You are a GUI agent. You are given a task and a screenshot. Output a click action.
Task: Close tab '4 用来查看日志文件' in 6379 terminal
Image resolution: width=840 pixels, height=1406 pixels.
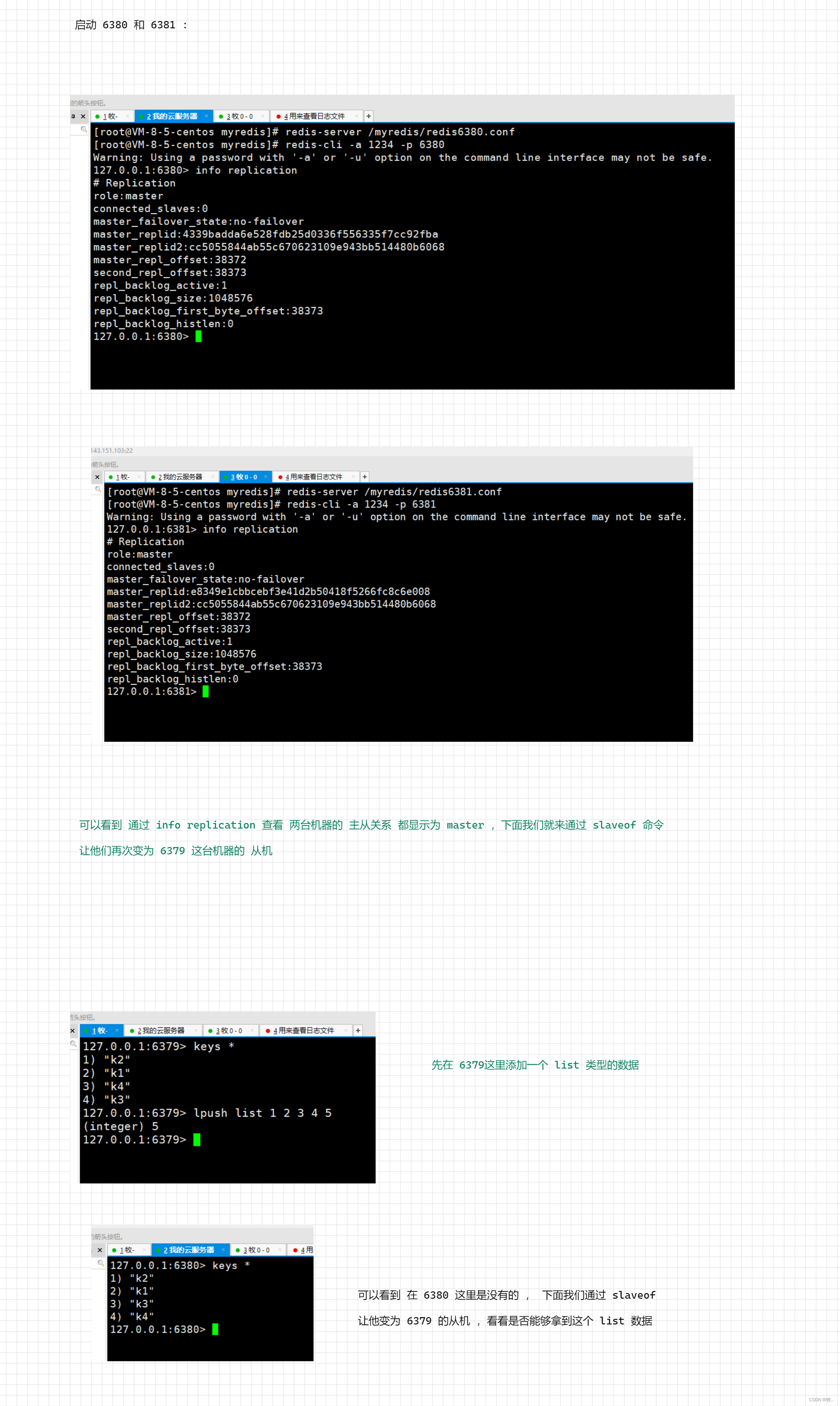[x=346, y=1031]
